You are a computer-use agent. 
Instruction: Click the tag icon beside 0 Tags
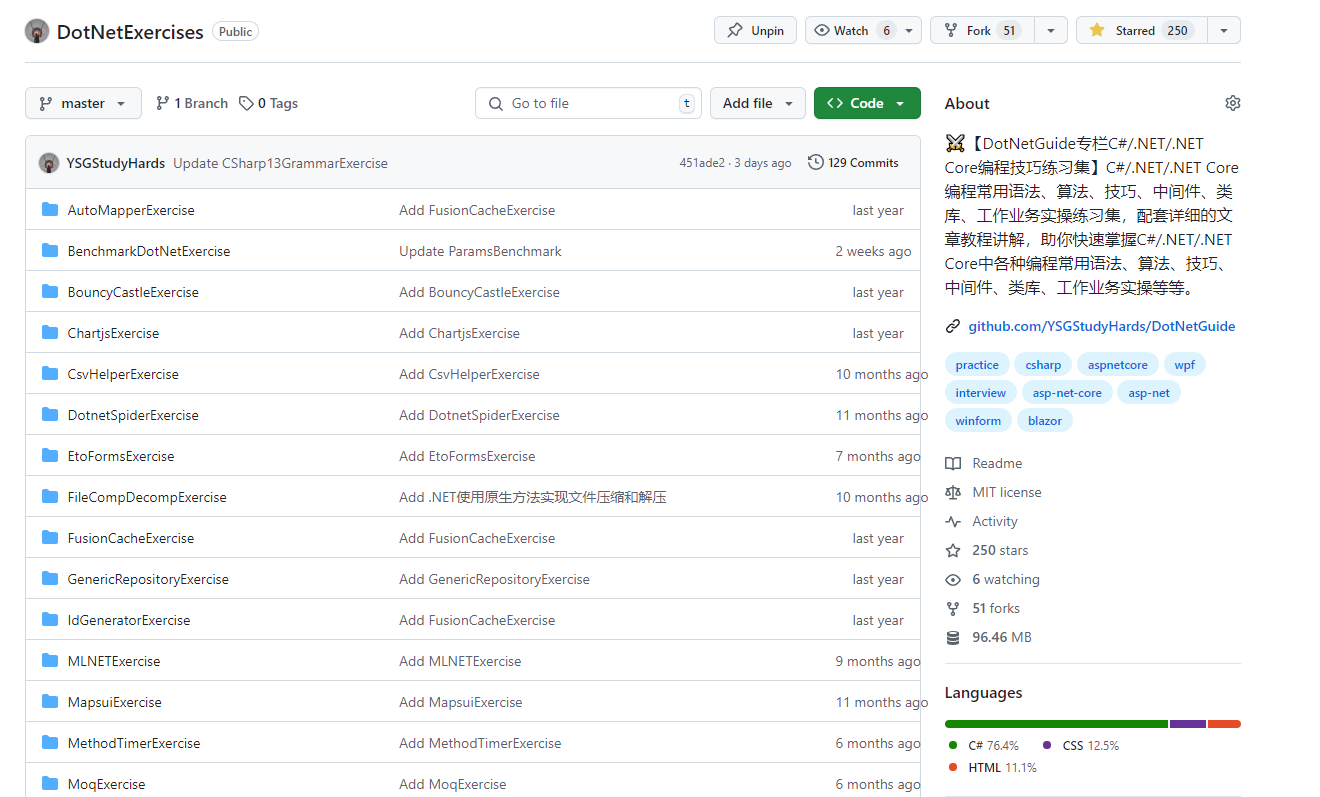click(x=246, y=103)
